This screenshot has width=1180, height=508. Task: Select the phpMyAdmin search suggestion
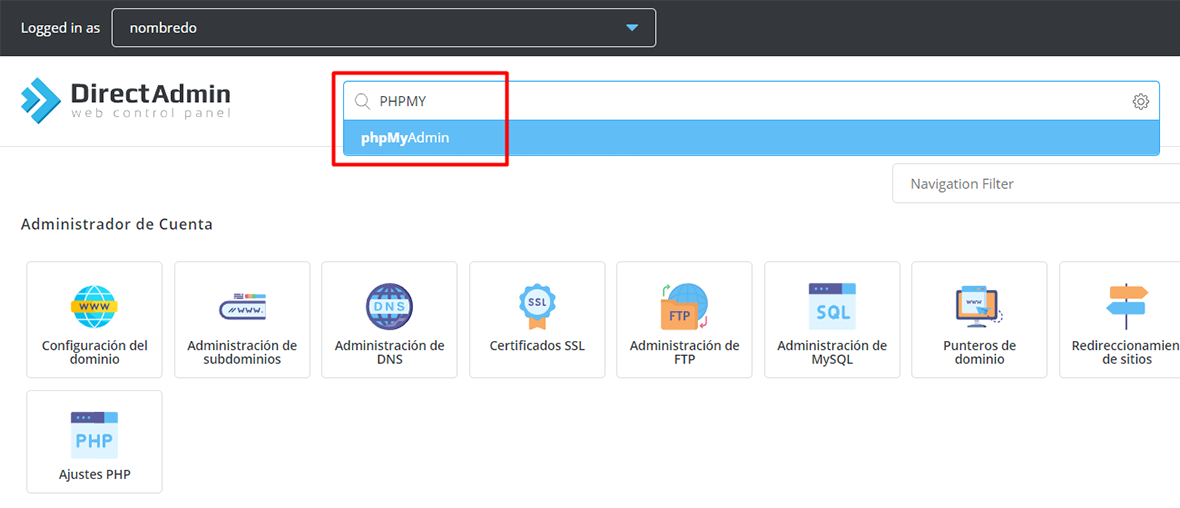click(x=751, y=138)
